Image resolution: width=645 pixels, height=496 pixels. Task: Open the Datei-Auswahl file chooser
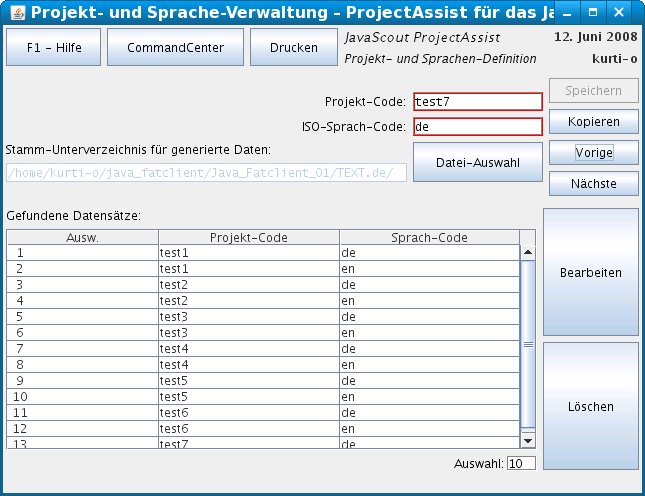tap(478, 162)
